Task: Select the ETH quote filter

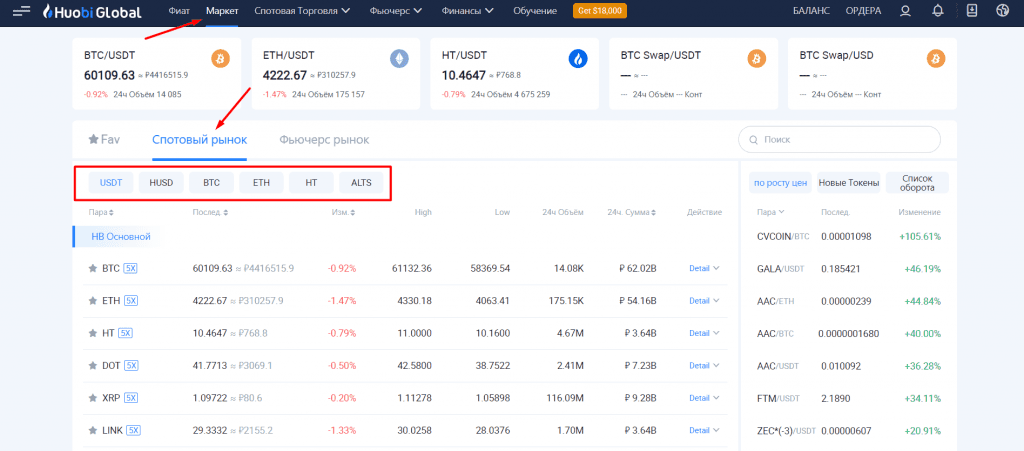Action: pos(261,183)
